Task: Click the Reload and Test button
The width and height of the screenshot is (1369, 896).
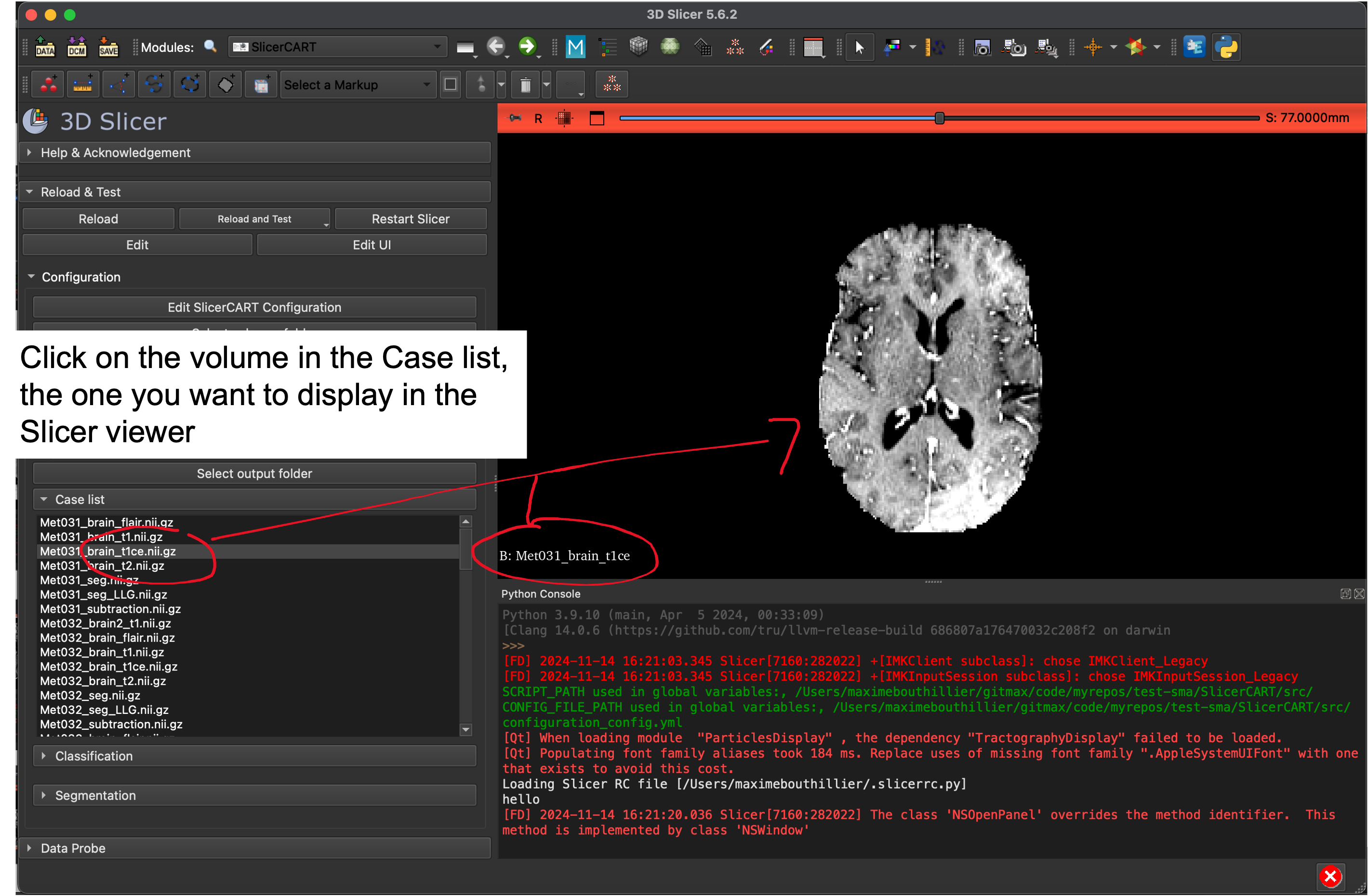Action: coord(254,219)
